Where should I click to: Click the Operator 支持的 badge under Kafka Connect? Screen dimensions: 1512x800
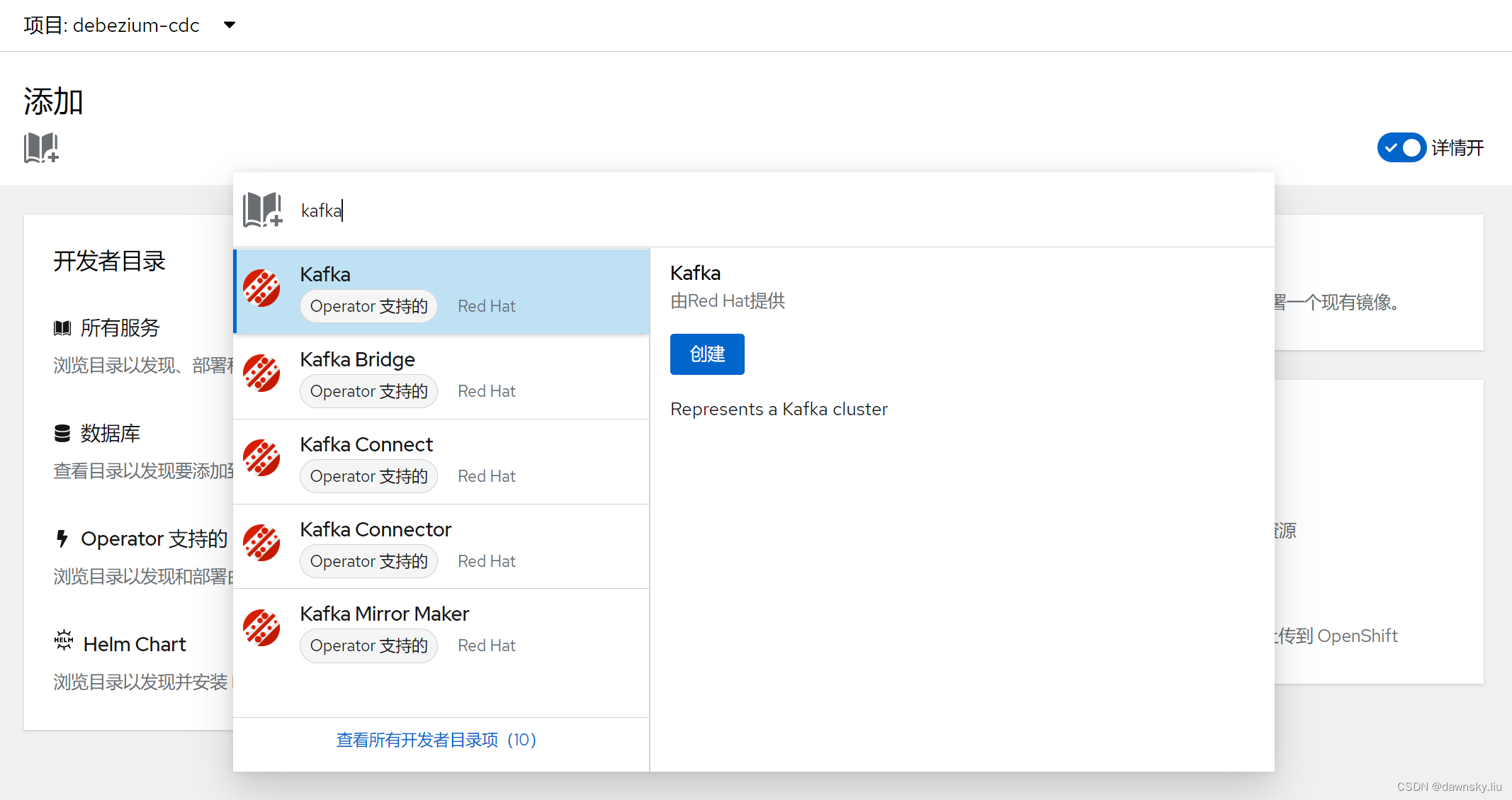[368, 476]
